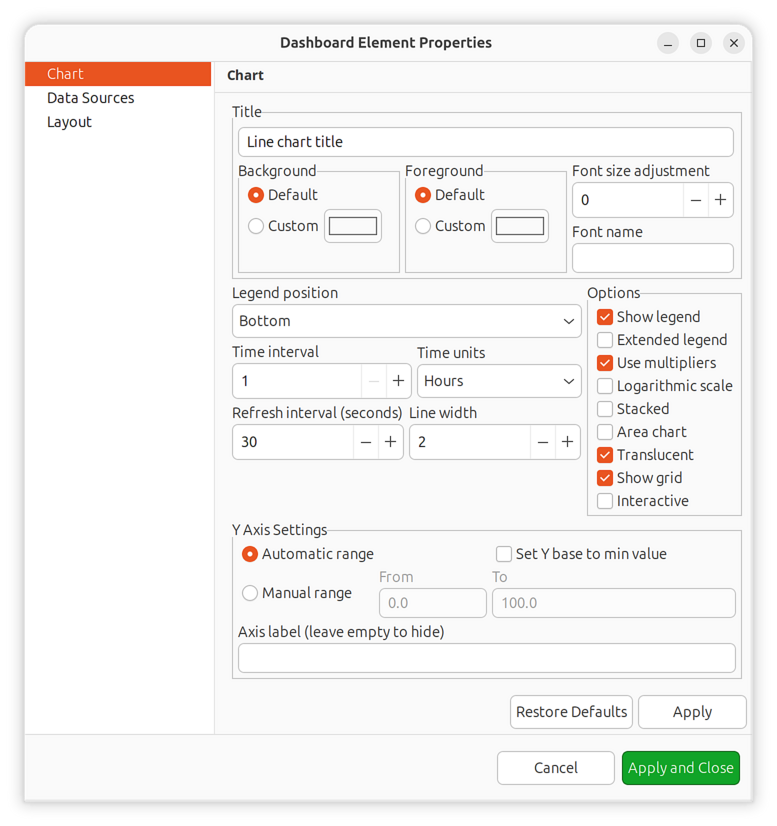Increase Refresh interval with plus button

pyautogui.click(x=391, y=442)
